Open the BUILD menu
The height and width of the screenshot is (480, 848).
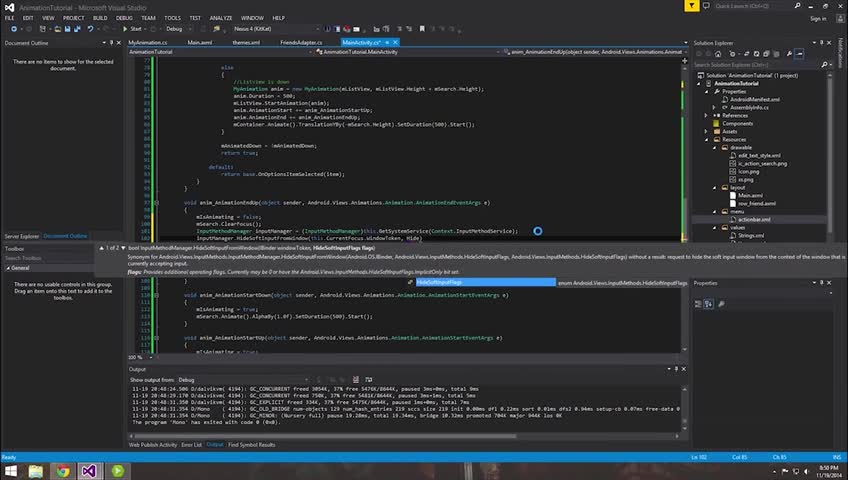point(100,18)
